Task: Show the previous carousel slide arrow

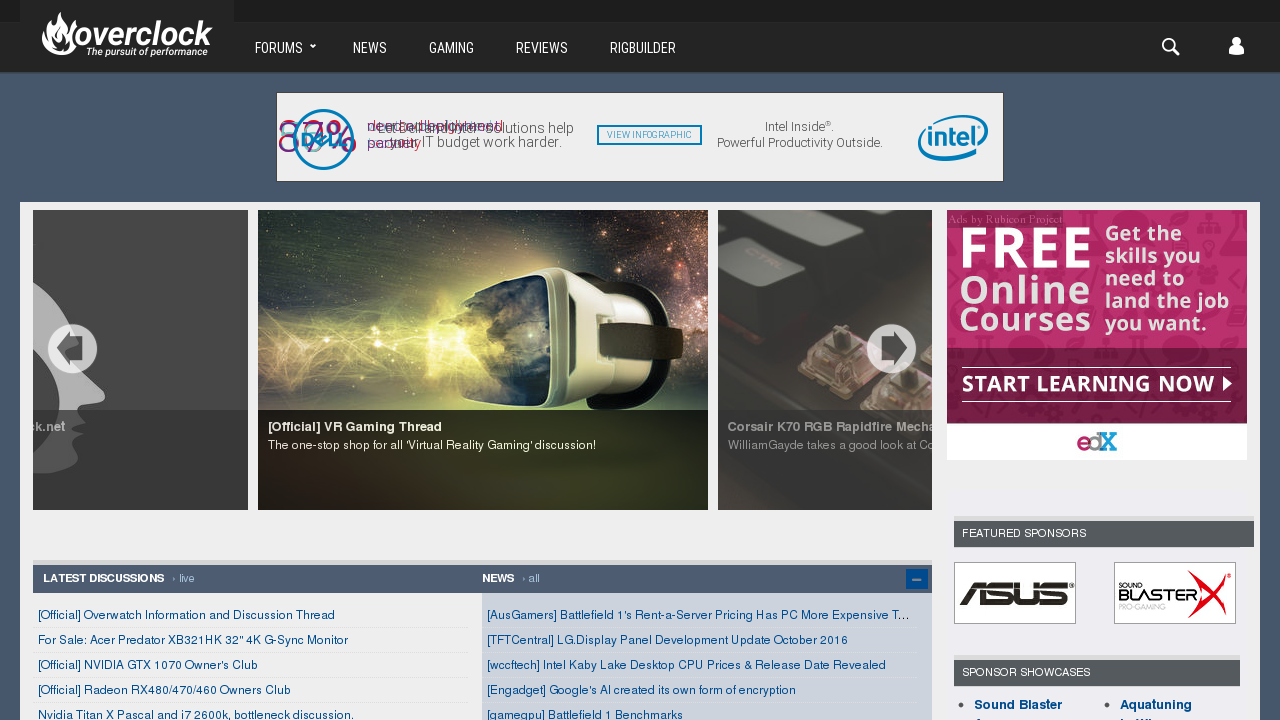Action: 72,349
